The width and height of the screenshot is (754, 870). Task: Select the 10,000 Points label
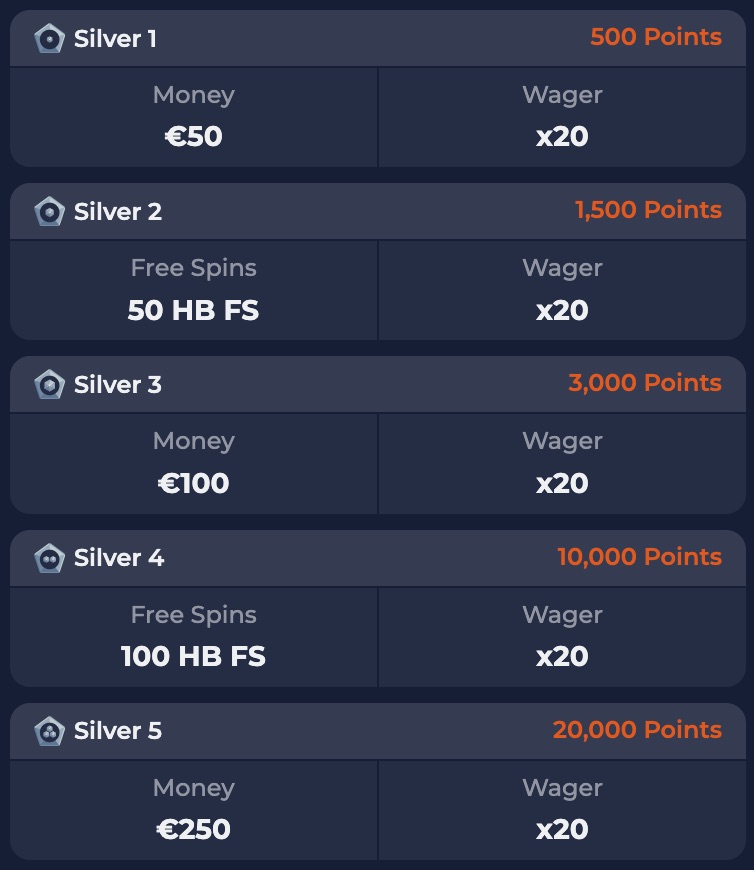pyautogui.click(x=639, y=557)
